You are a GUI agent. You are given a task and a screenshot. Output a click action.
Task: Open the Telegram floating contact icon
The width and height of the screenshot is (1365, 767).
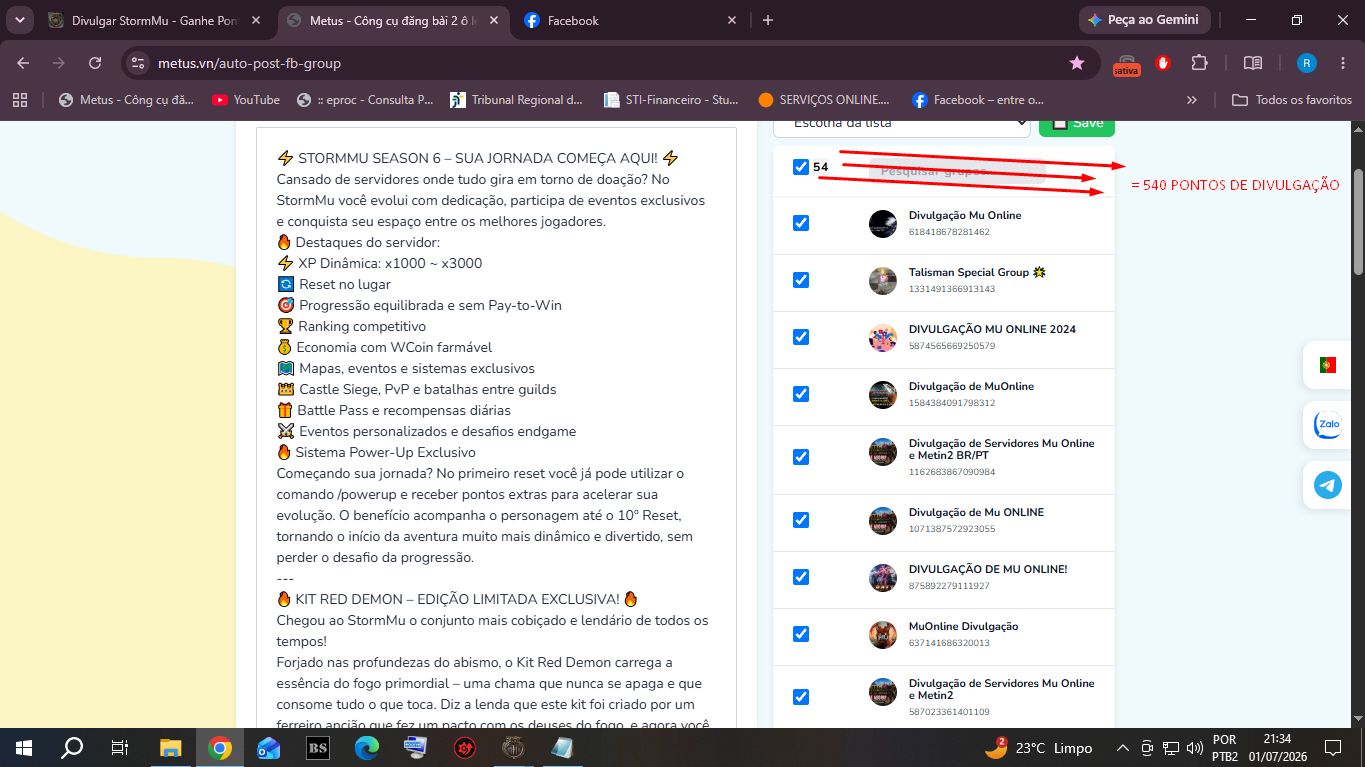point(1328,486)
